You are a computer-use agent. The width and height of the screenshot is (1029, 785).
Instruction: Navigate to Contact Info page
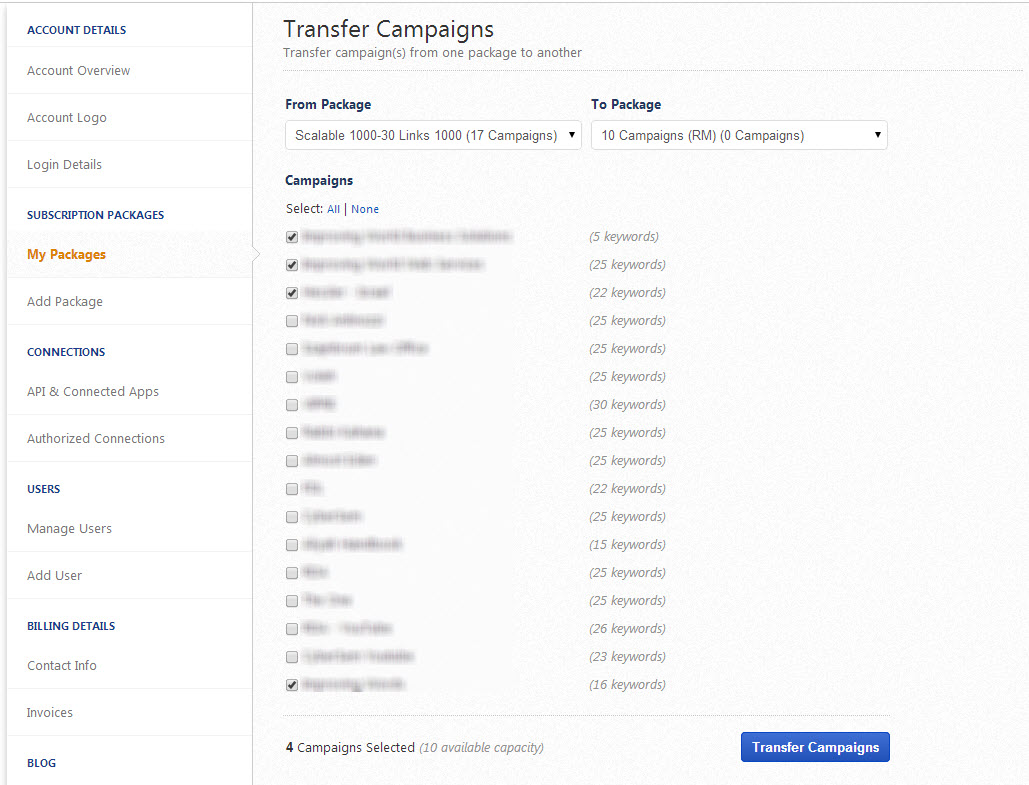62,666
